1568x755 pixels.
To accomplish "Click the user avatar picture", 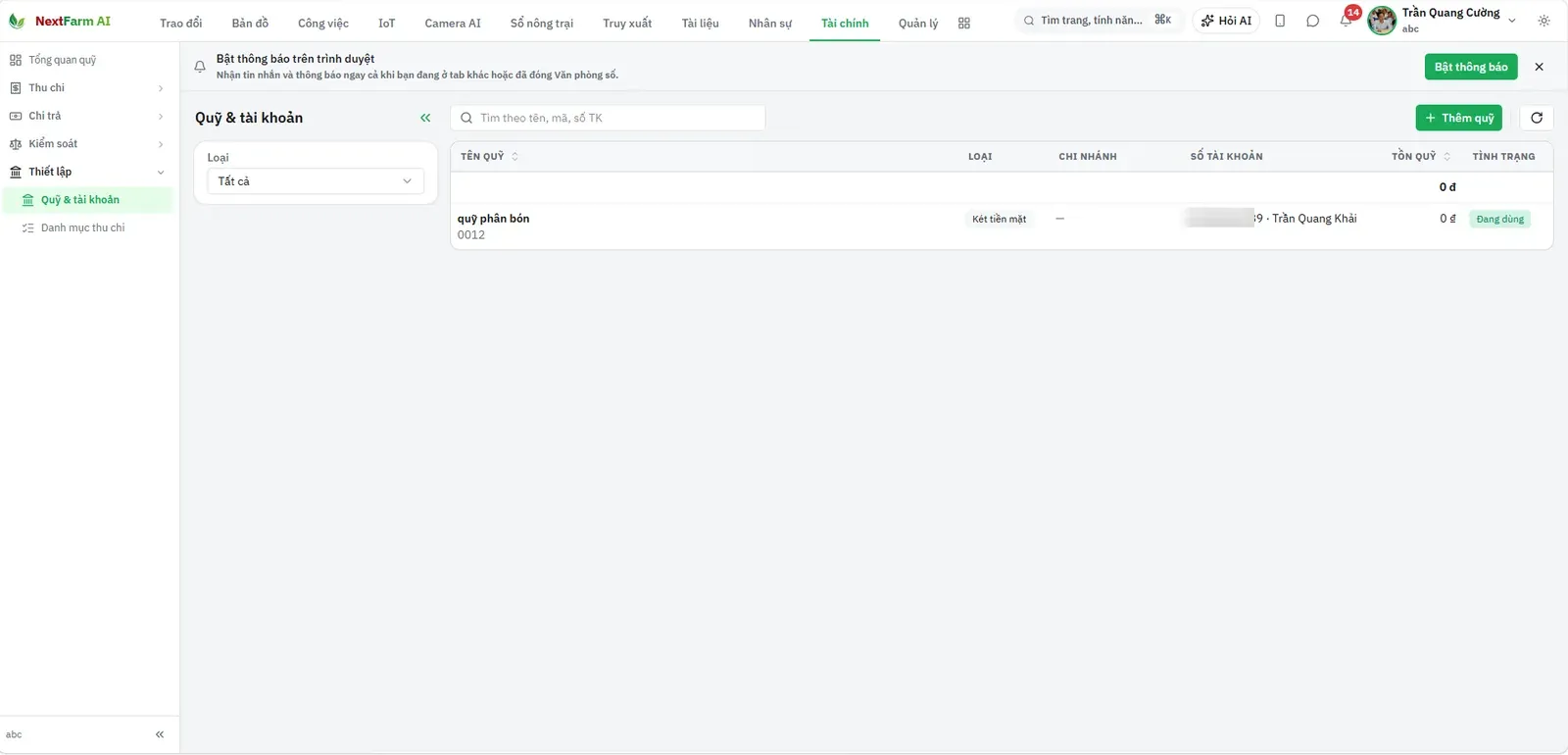I will point(1382,21).
